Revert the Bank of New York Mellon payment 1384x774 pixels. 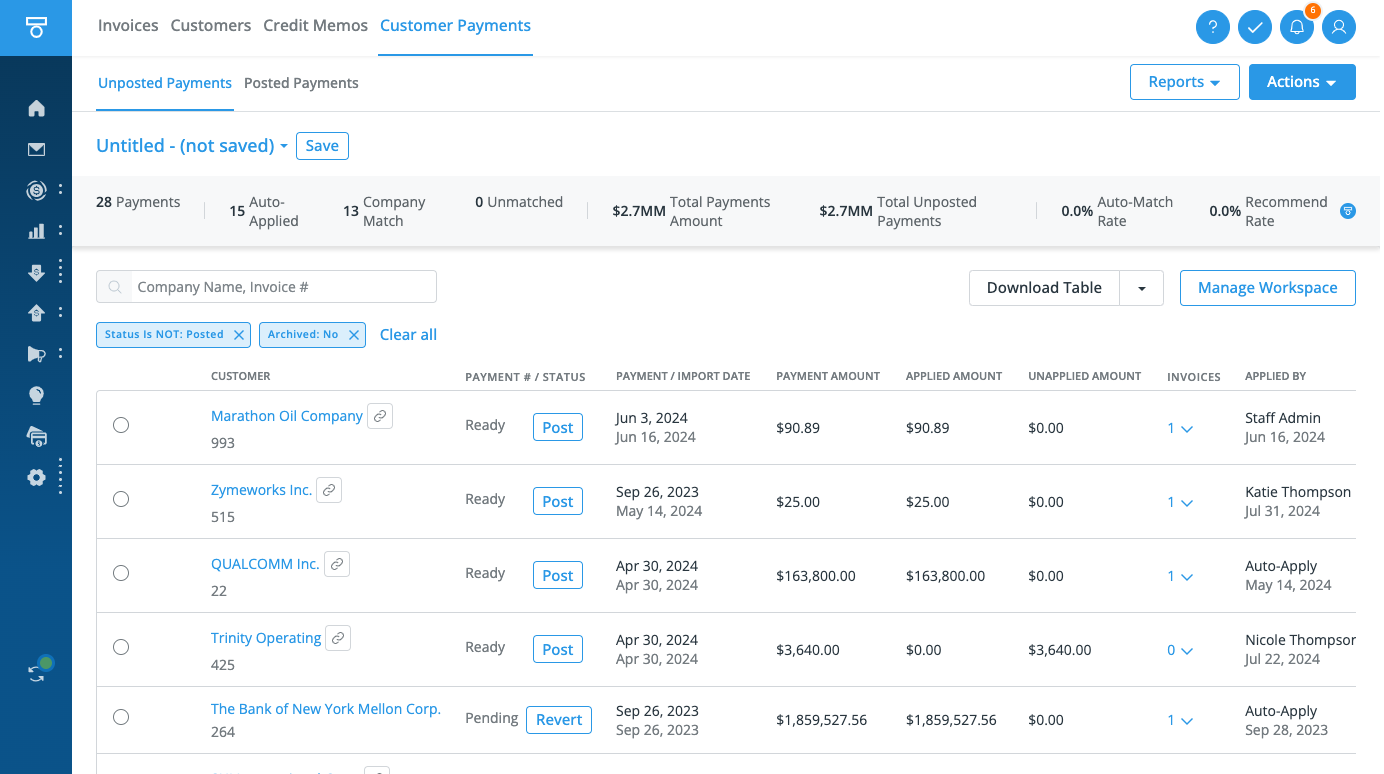pos(559,720)
